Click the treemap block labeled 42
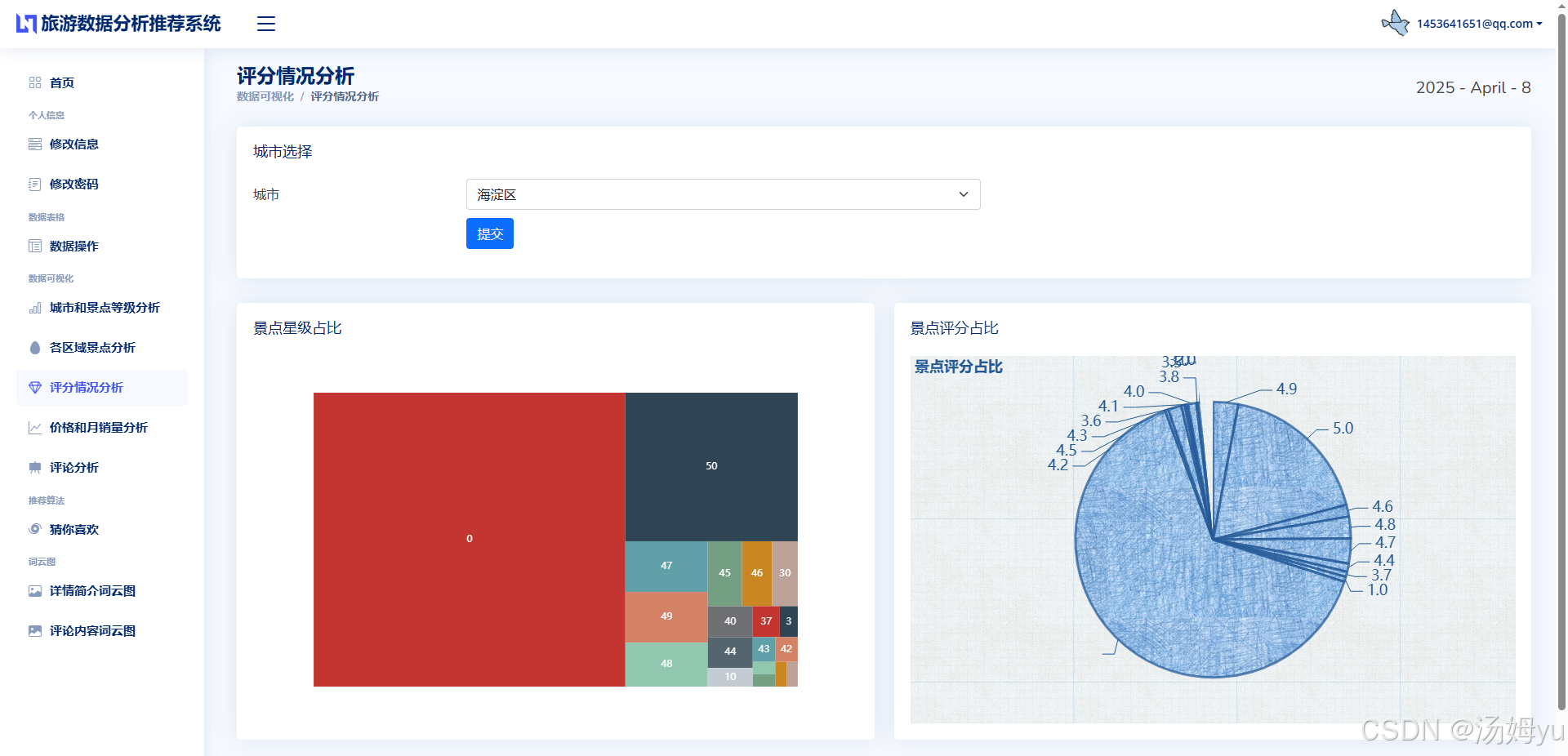1568x756 pixels. tap(786, 649)
